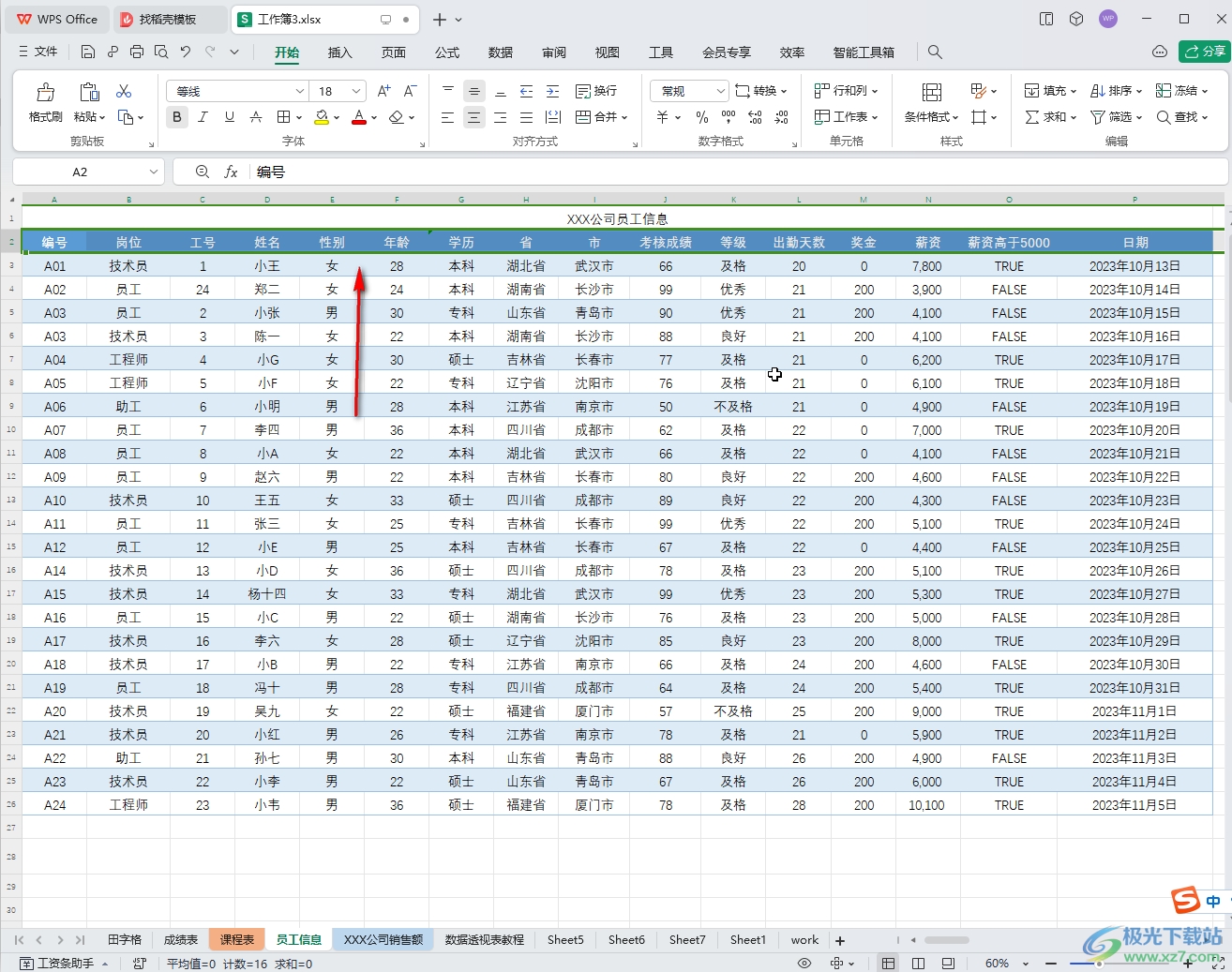Toggle center horizontal alignment
Viewport: 1232px width, 972px height.
474,117
